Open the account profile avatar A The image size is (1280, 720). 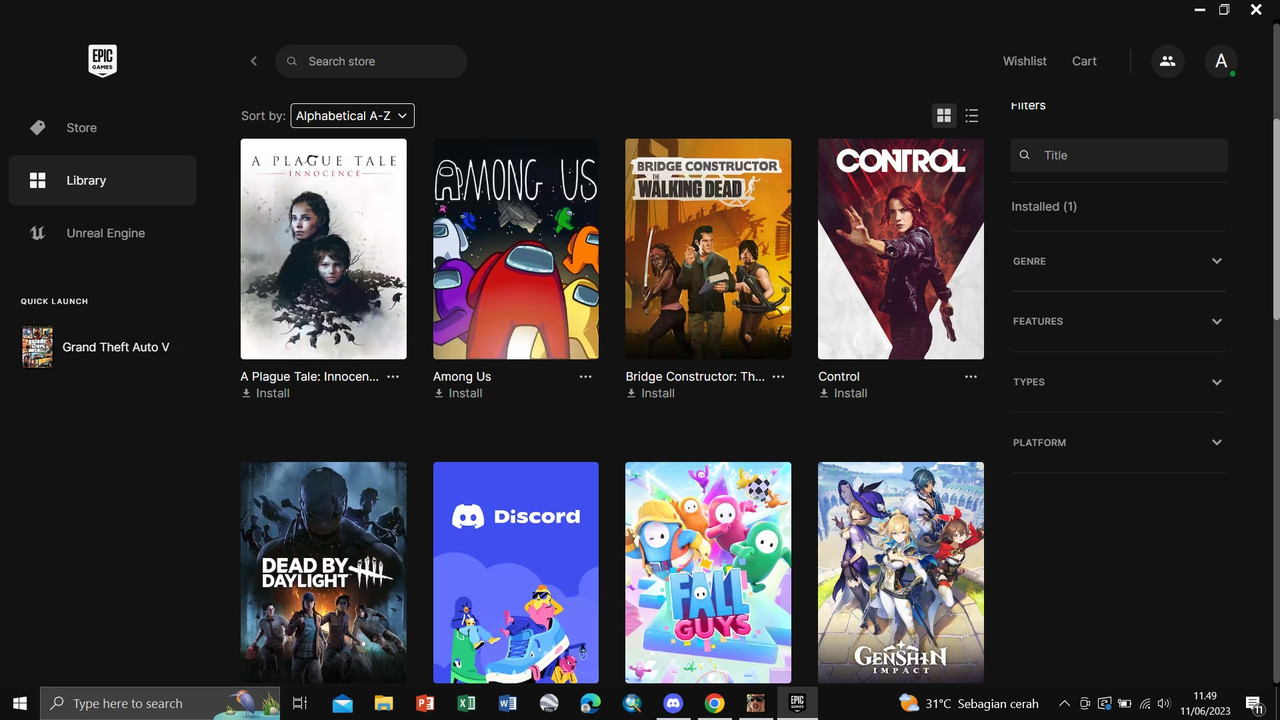1221,61
